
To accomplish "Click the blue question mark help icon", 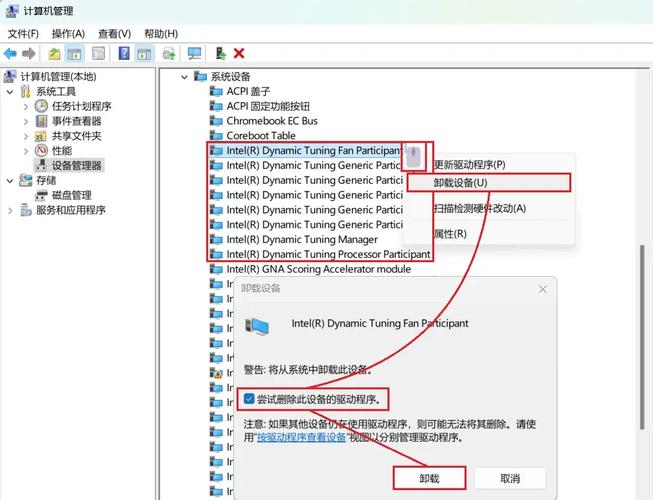I will point(124,53).
